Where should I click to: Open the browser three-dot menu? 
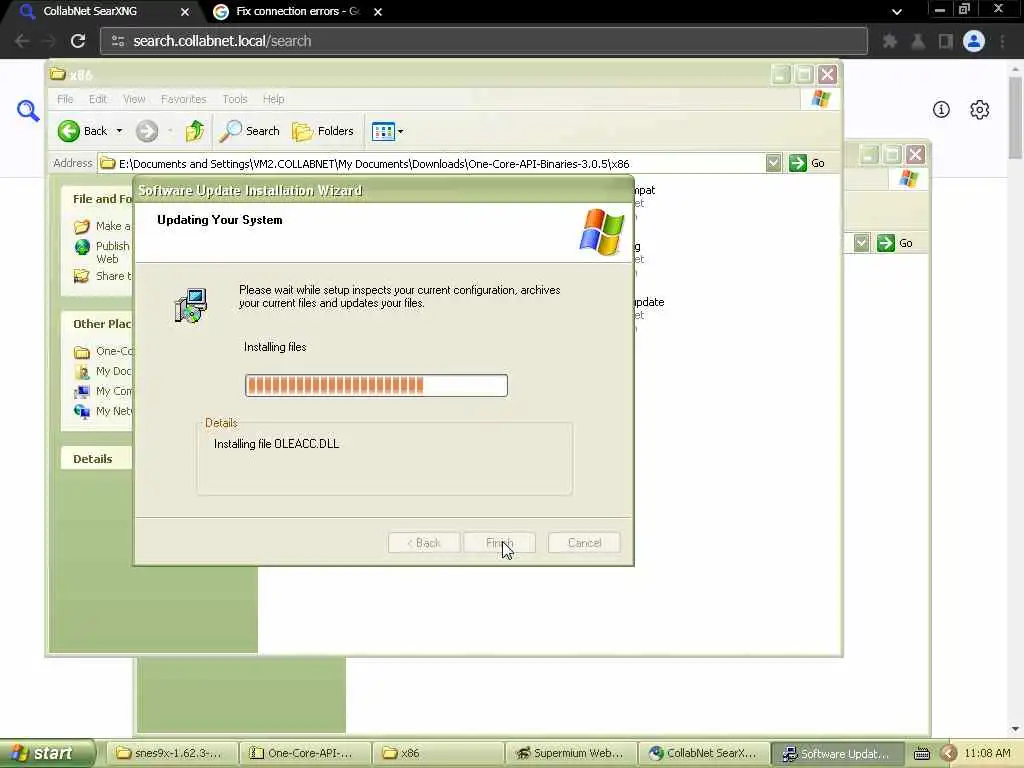[1002, 41]
